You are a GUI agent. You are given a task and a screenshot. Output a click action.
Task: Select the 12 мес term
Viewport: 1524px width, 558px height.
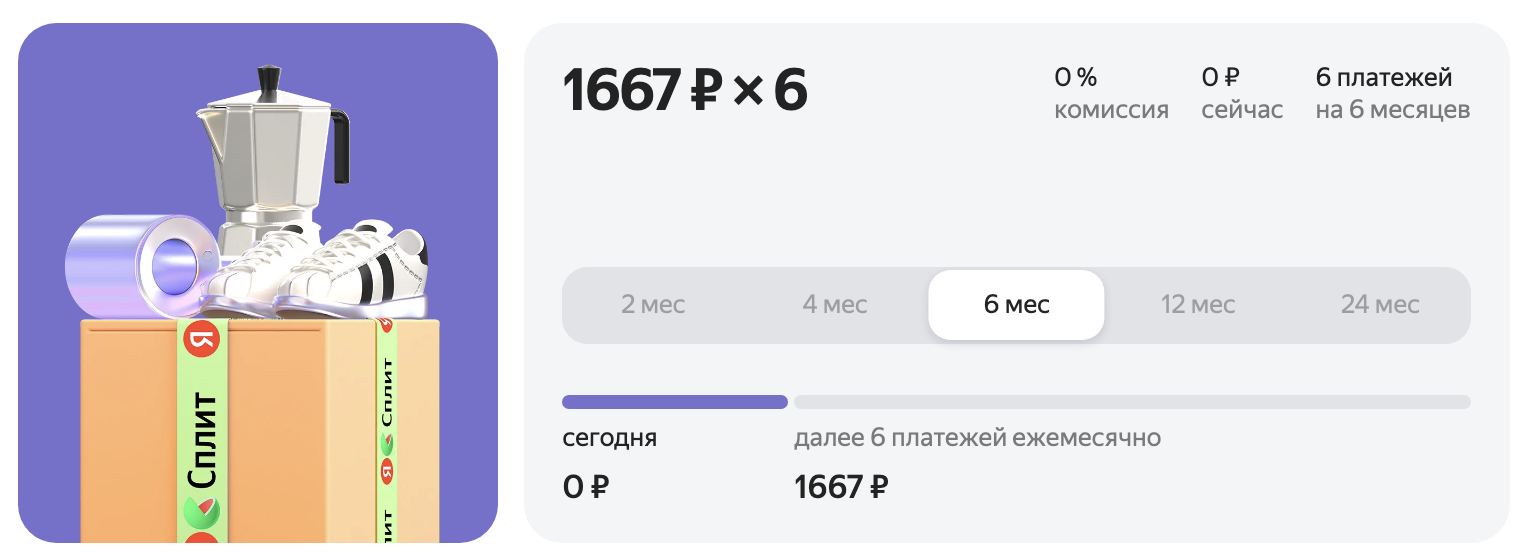coord(1197,304)
